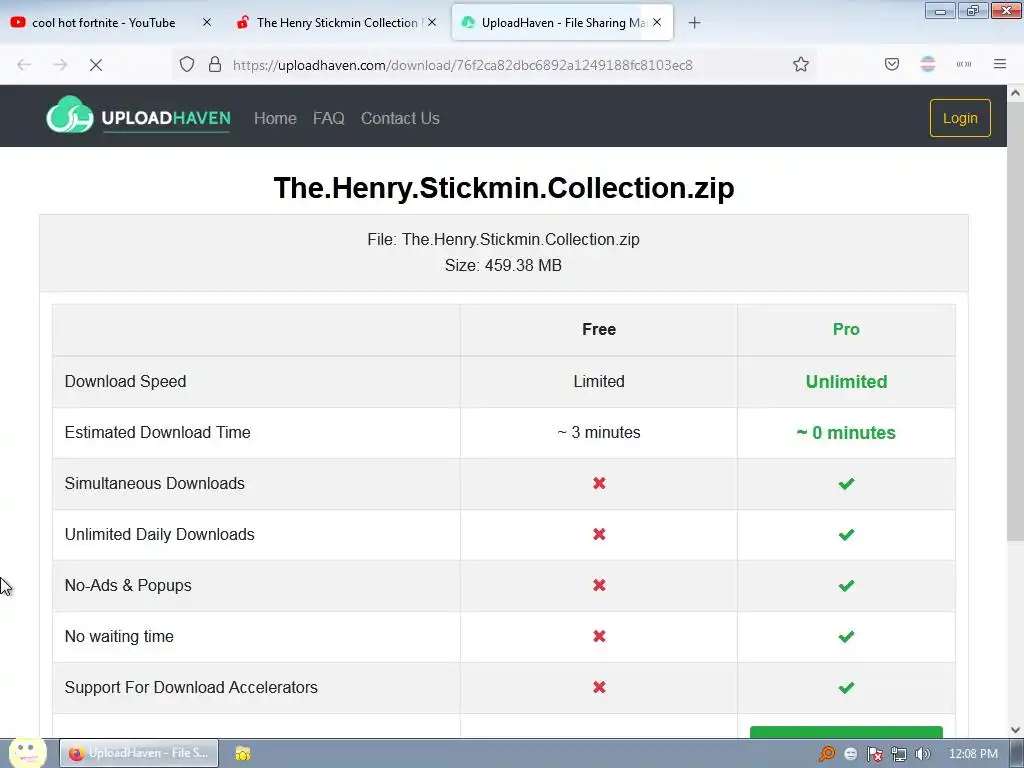Click green check in No waiting time row
This screenshot has width=1024, height=768.
point(846,636)
